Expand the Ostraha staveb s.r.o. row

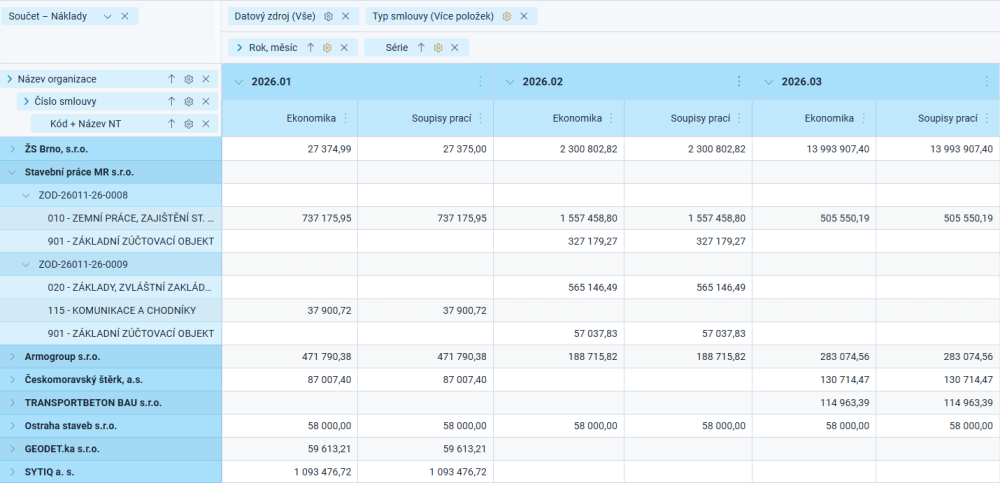(12, 426)
